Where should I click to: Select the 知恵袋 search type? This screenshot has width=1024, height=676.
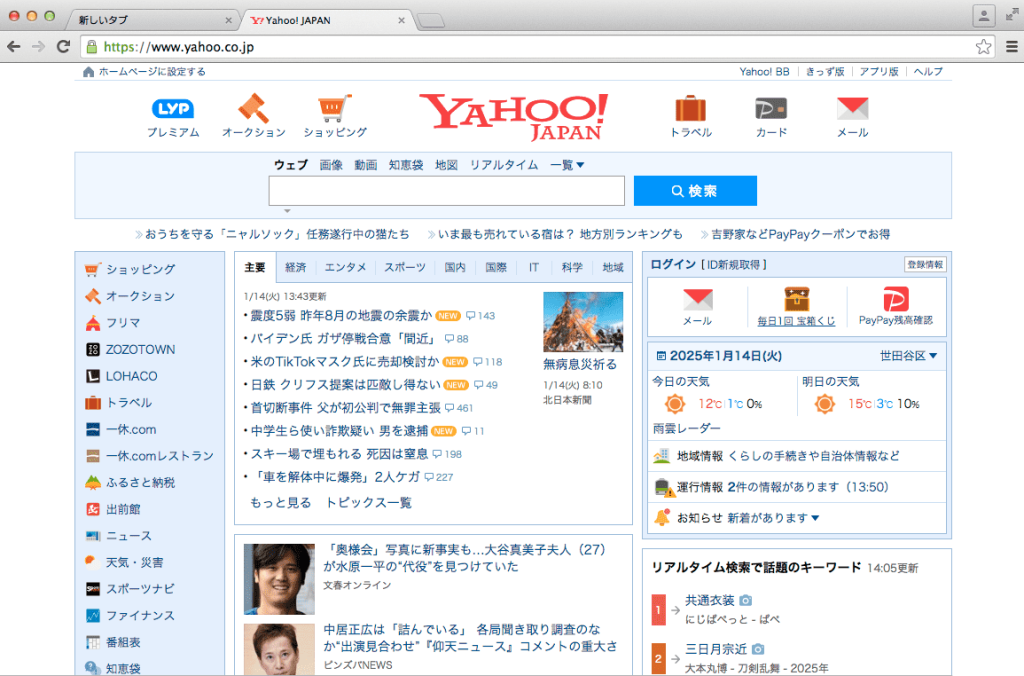point(406,165)
